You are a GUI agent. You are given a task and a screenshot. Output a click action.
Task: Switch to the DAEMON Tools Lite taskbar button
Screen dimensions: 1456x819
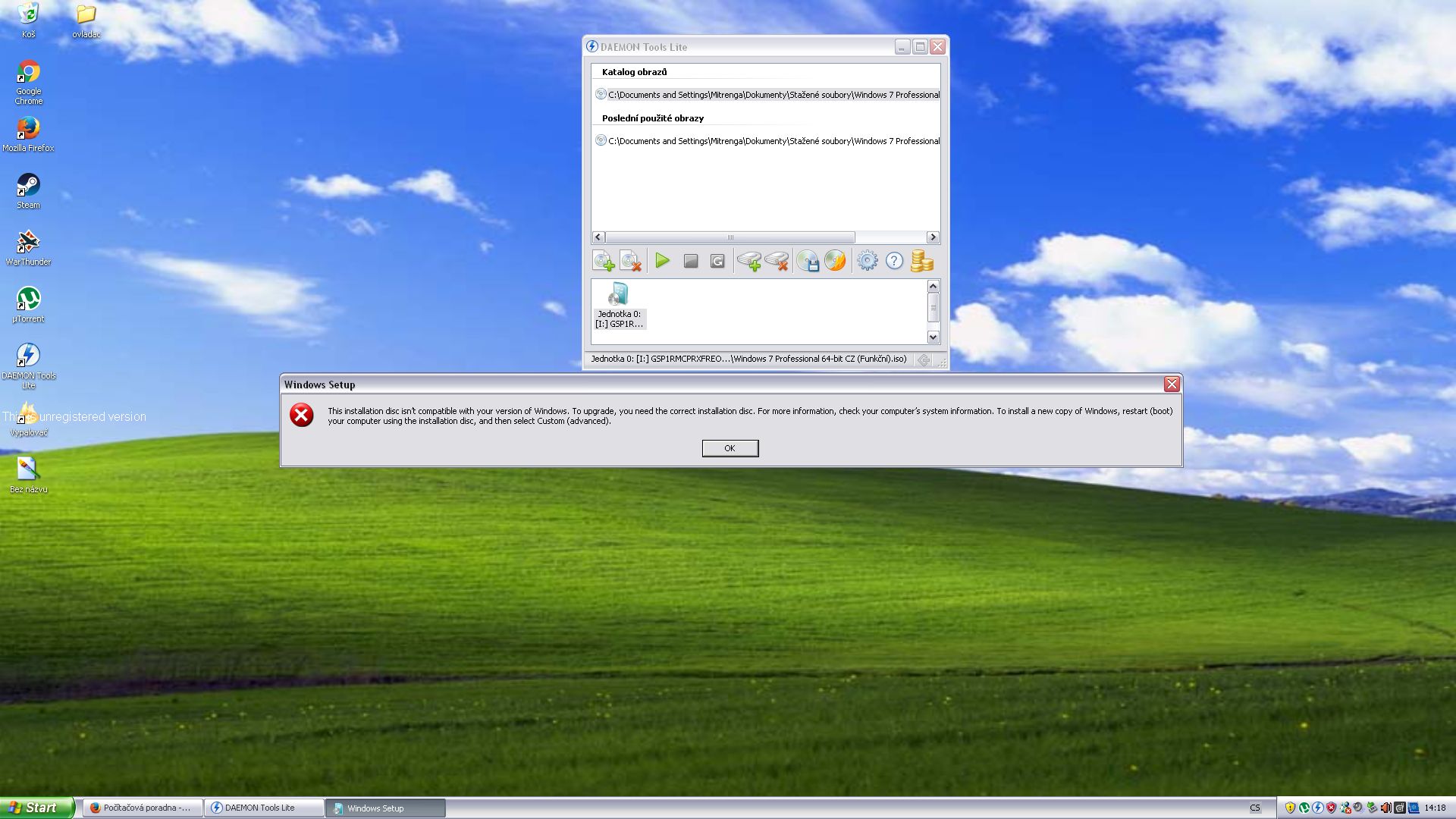click(x=263, y=808)
